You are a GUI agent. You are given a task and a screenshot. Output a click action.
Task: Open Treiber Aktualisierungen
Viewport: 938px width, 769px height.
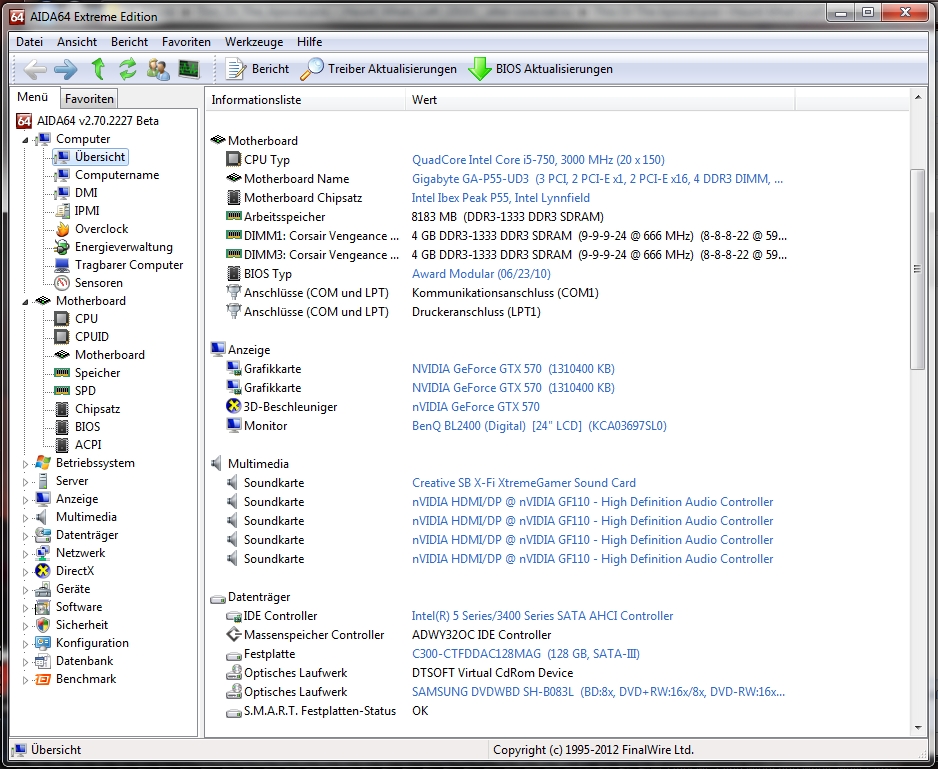[x=378, y=69]
